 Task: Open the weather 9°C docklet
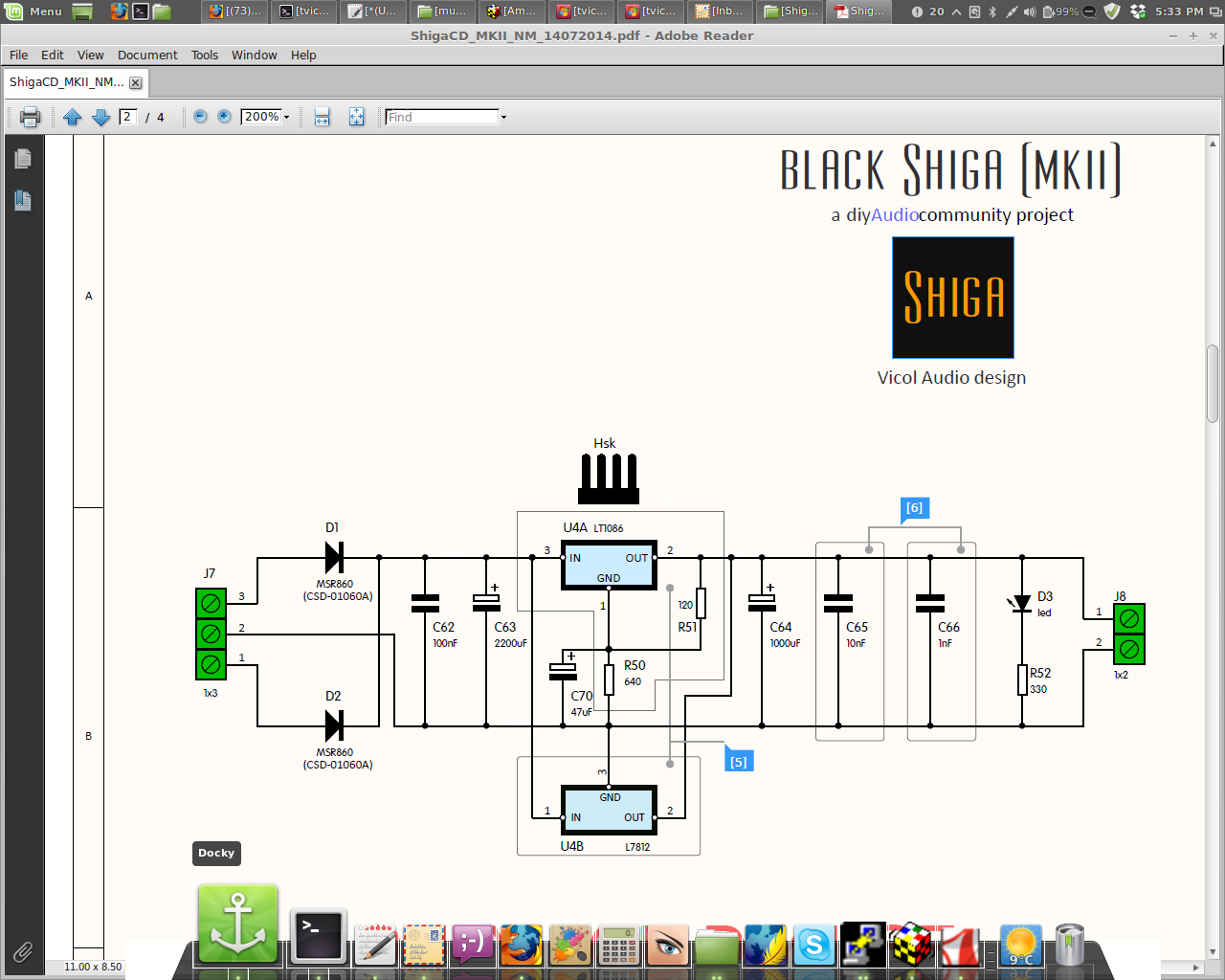pos(1020,946)
